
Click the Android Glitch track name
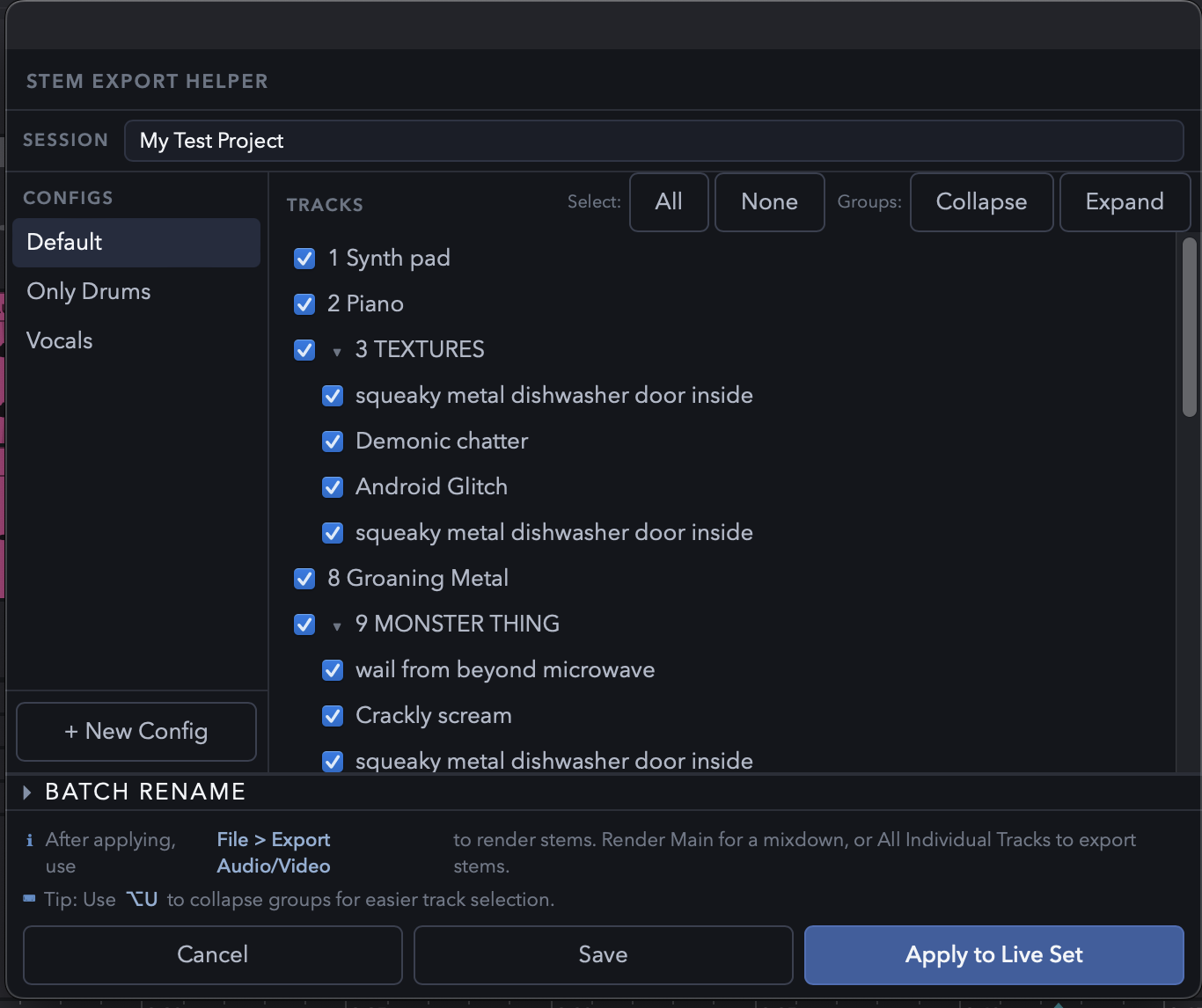431,487
